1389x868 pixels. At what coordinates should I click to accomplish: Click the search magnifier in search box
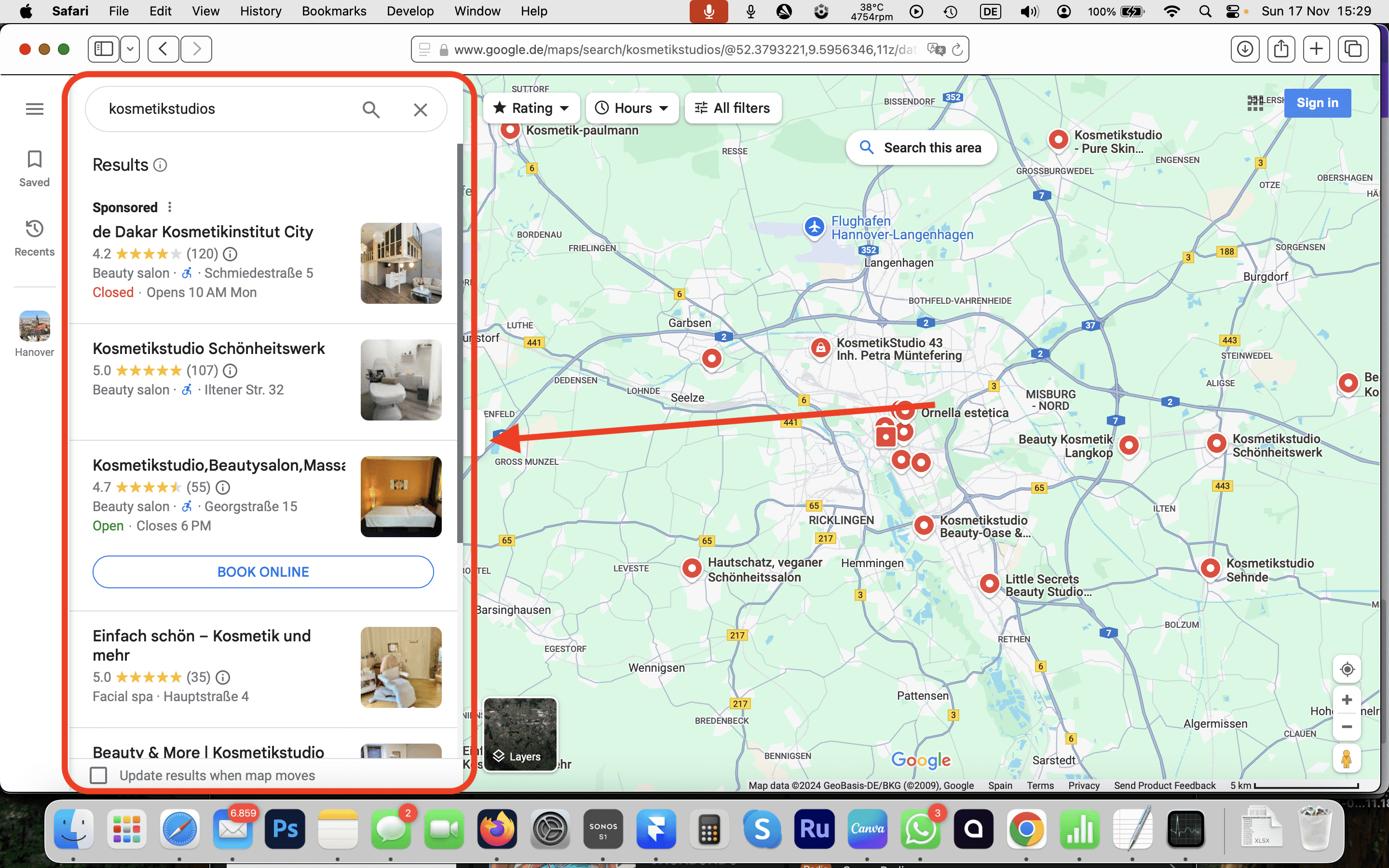point(371,109)
